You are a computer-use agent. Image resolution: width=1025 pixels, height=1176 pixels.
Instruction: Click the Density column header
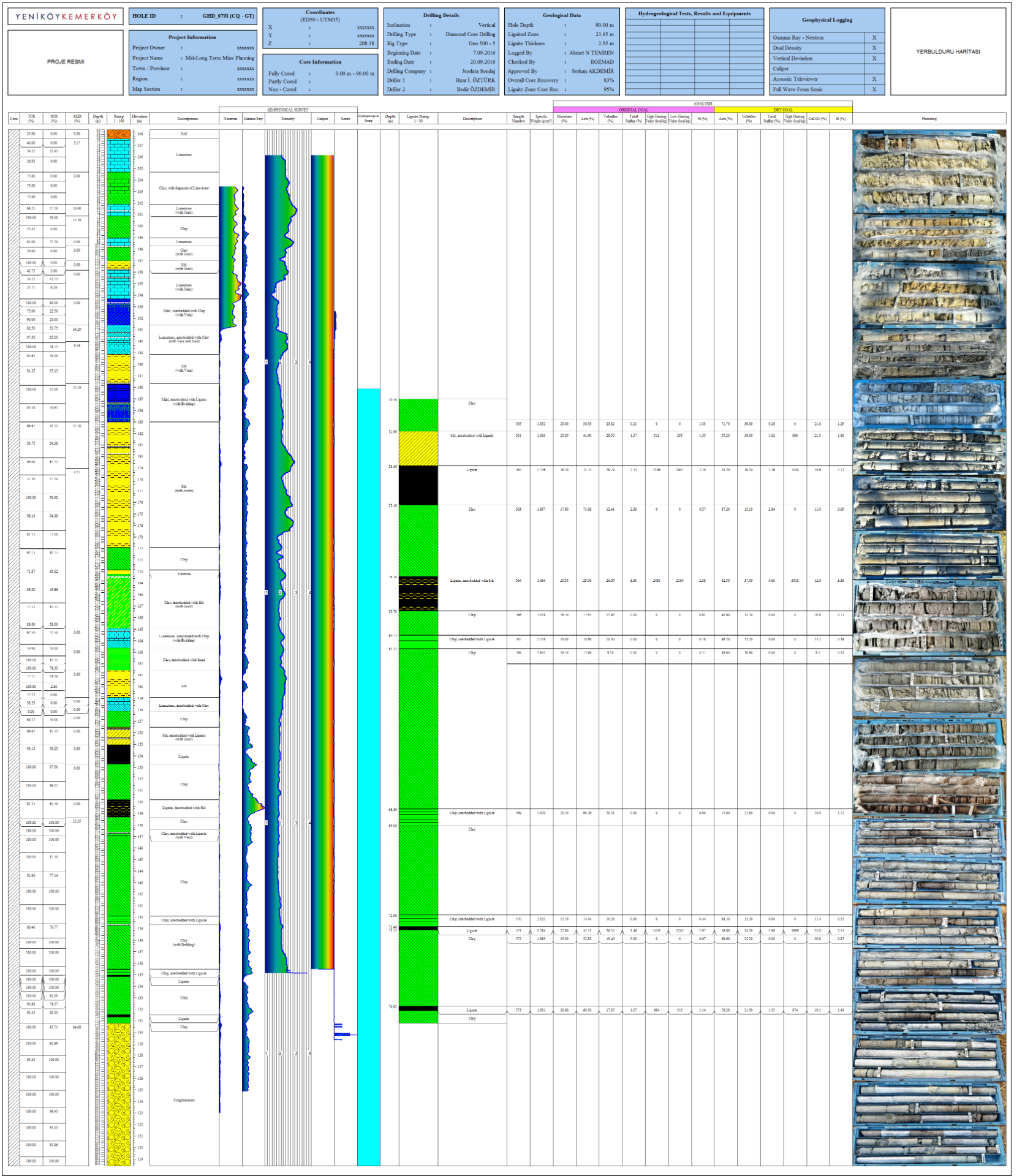tap(288, 119)
